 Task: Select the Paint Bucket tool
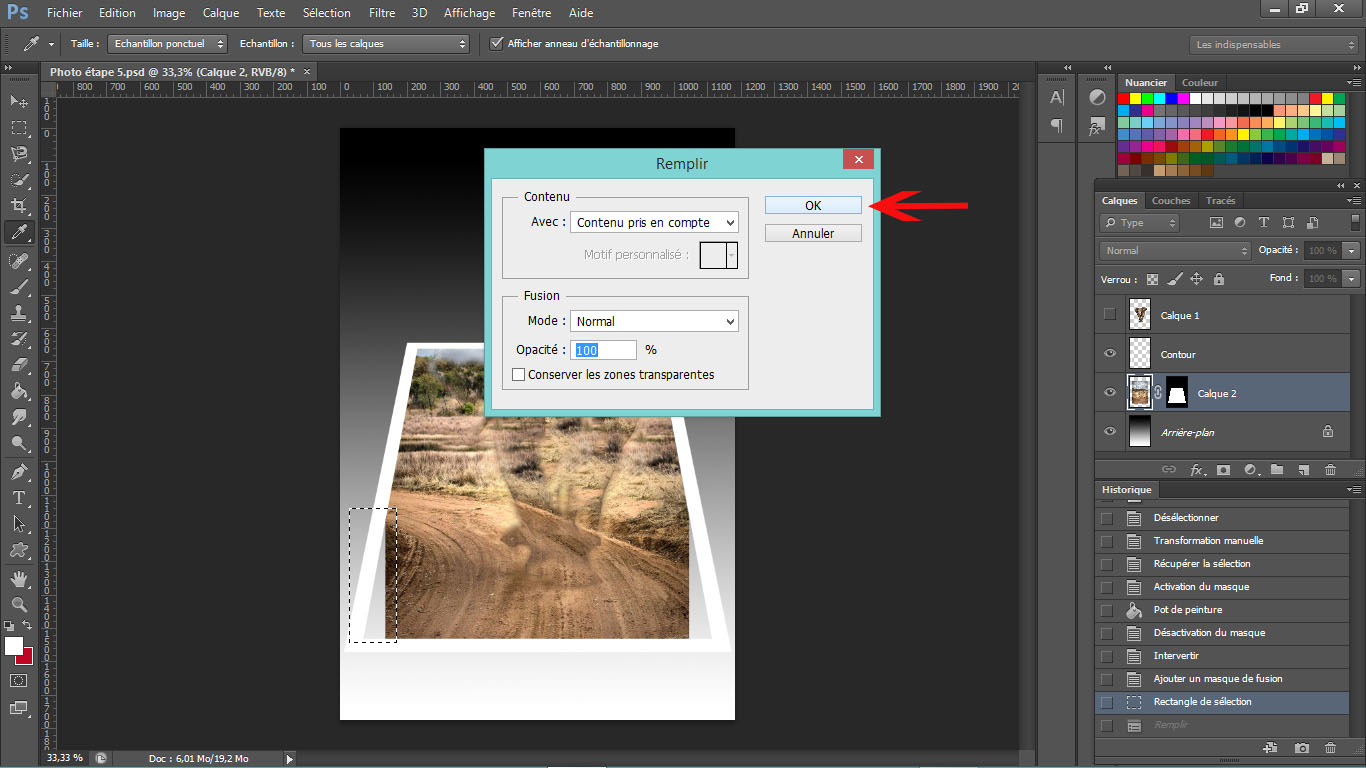click(x=19, y=391)
